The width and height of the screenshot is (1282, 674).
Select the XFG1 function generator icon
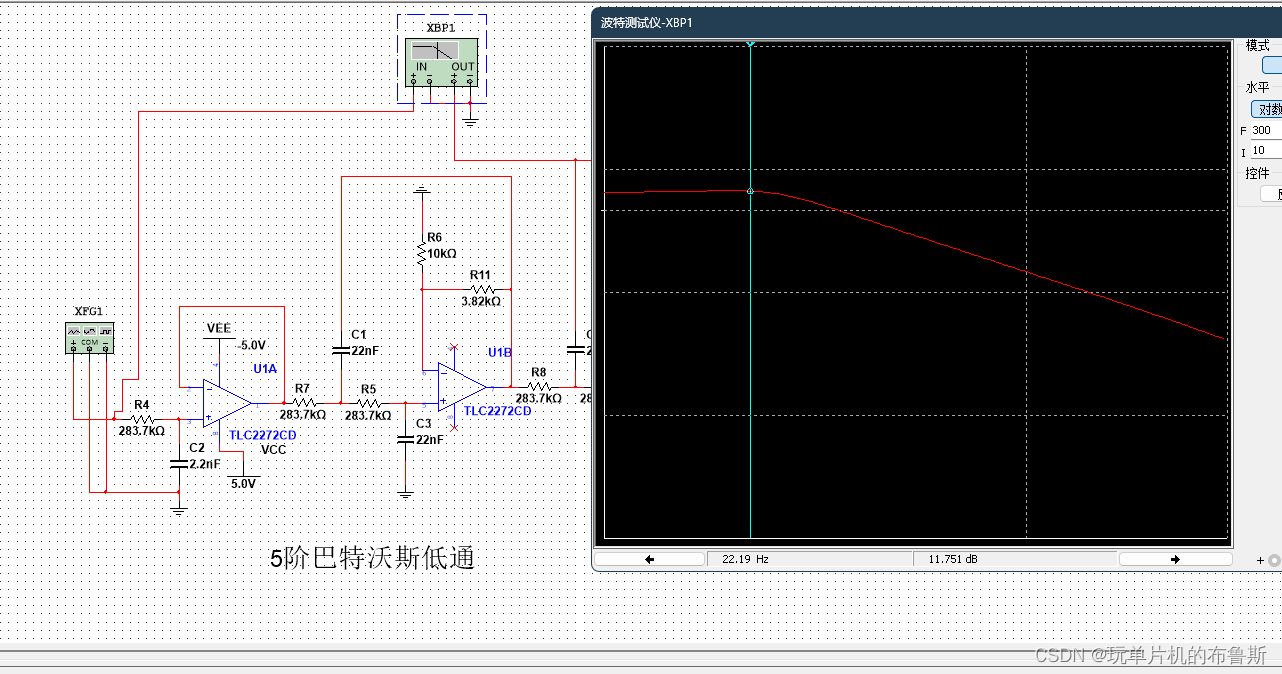pos(89,338)
